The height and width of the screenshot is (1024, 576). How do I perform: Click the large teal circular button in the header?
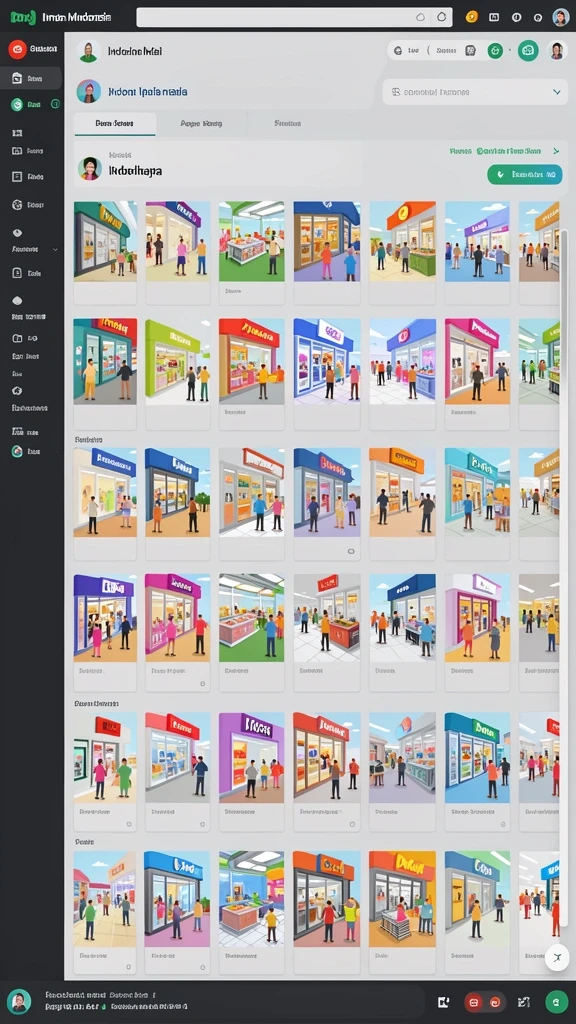(528, 50)
